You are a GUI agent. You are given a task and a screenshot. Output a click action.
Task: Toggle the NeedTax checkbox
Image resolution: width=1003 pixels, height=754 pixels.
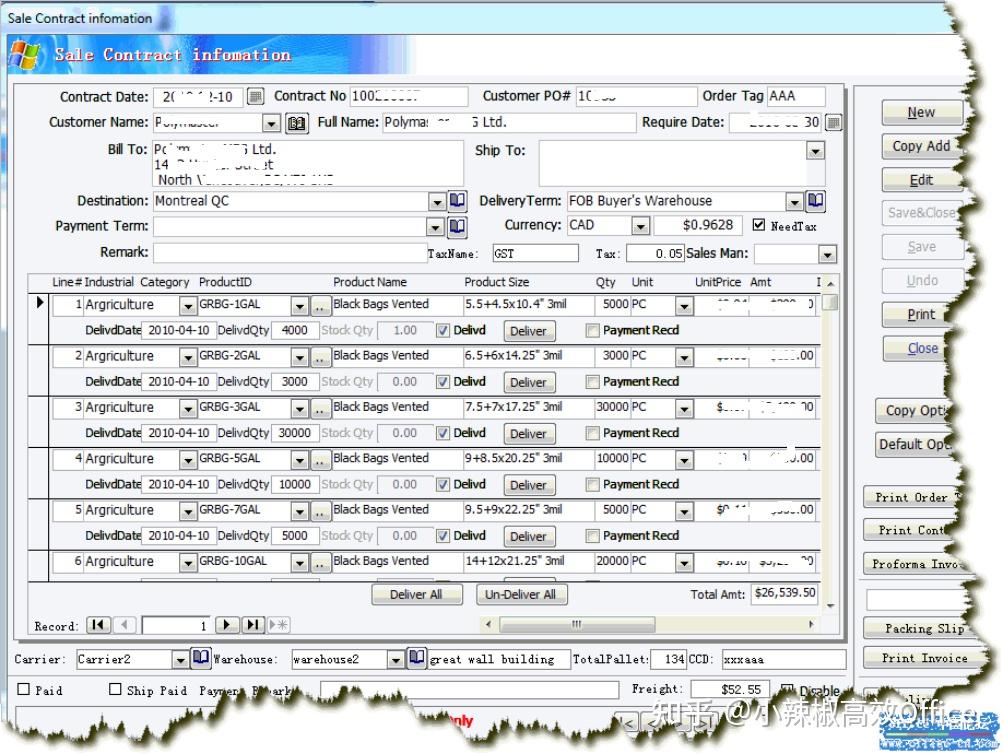pos(759,225)
